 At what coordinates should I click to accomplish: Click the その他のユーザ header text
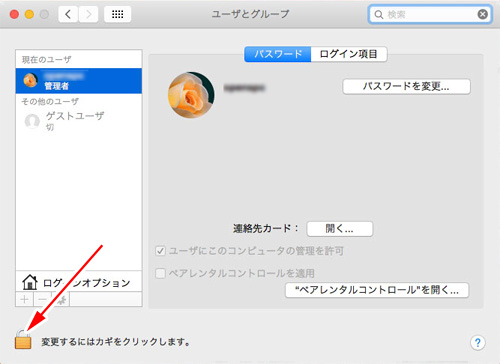(50, 101)
